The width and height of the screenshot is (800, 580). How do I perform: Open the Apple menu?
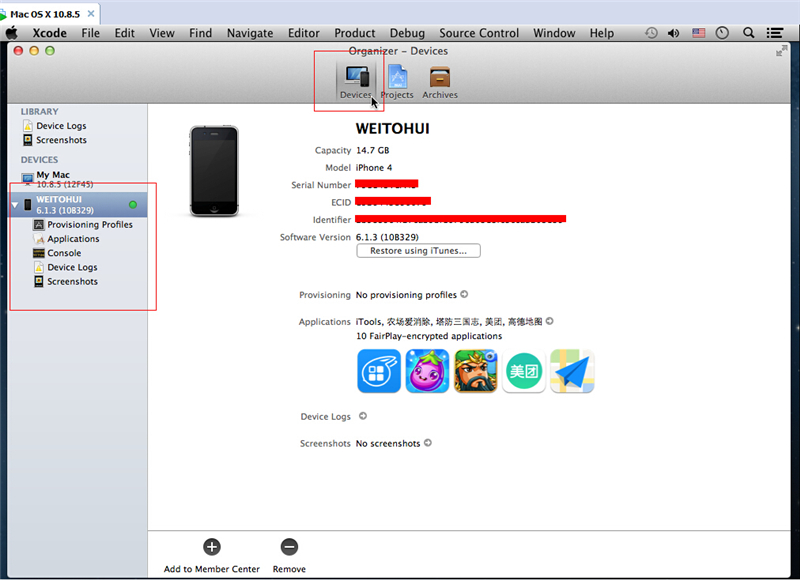coord(12,33)
